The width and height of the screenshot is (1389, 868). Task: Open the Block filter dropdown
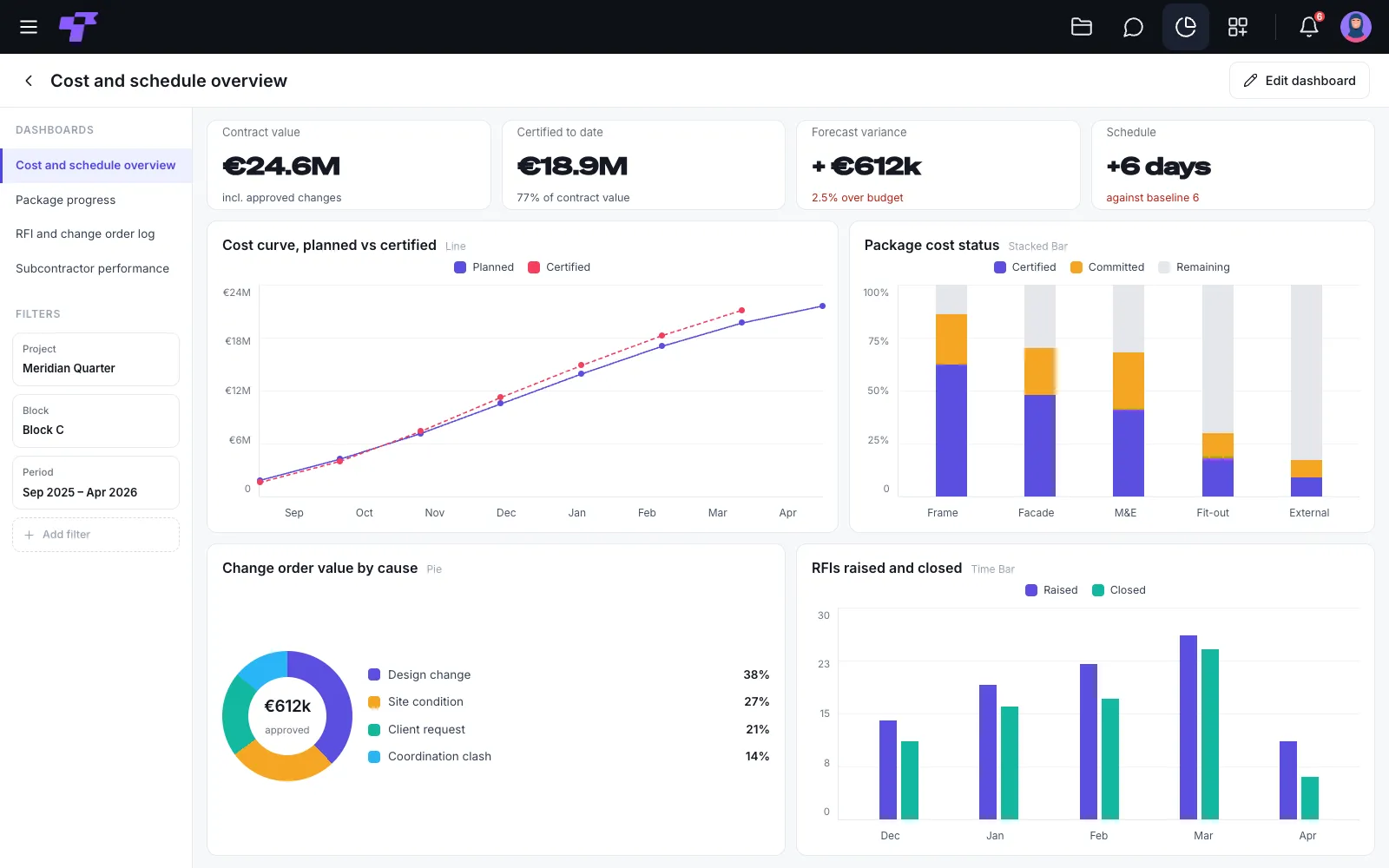click(95, 421)
